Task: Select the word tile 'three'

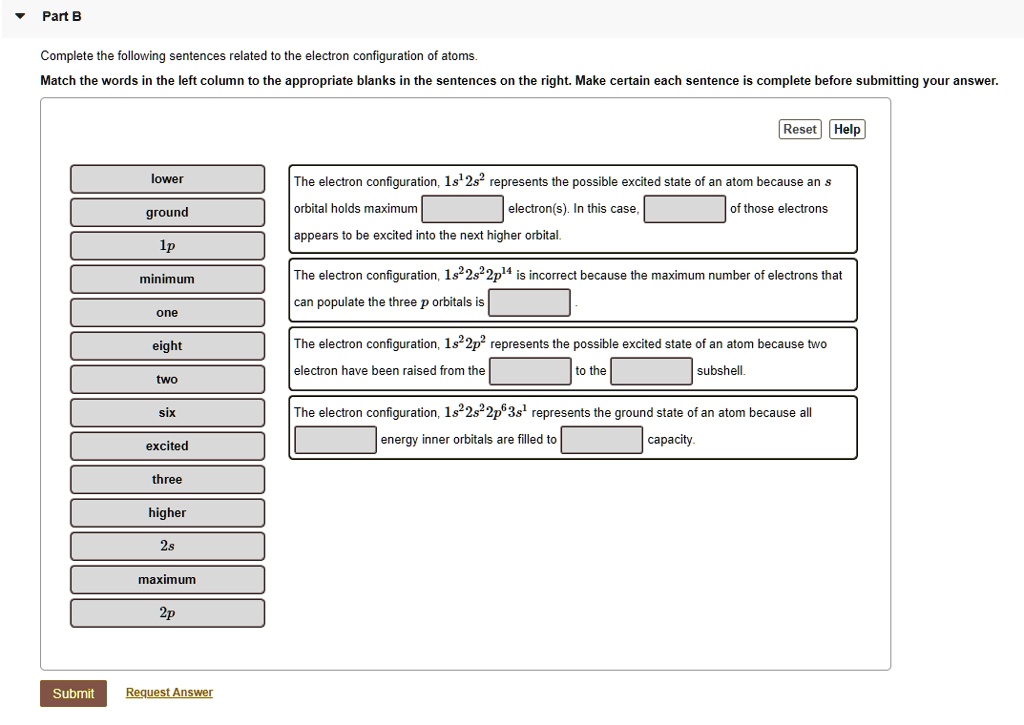Action: (x=166, y=479)
